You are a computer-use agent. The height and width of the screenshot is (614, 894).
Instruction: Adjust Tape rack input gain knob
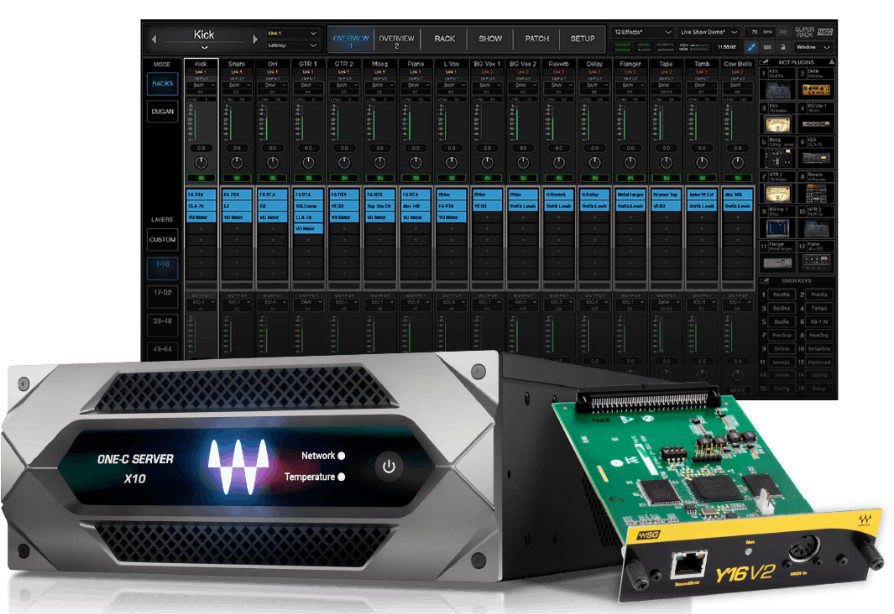click(666, 162)
